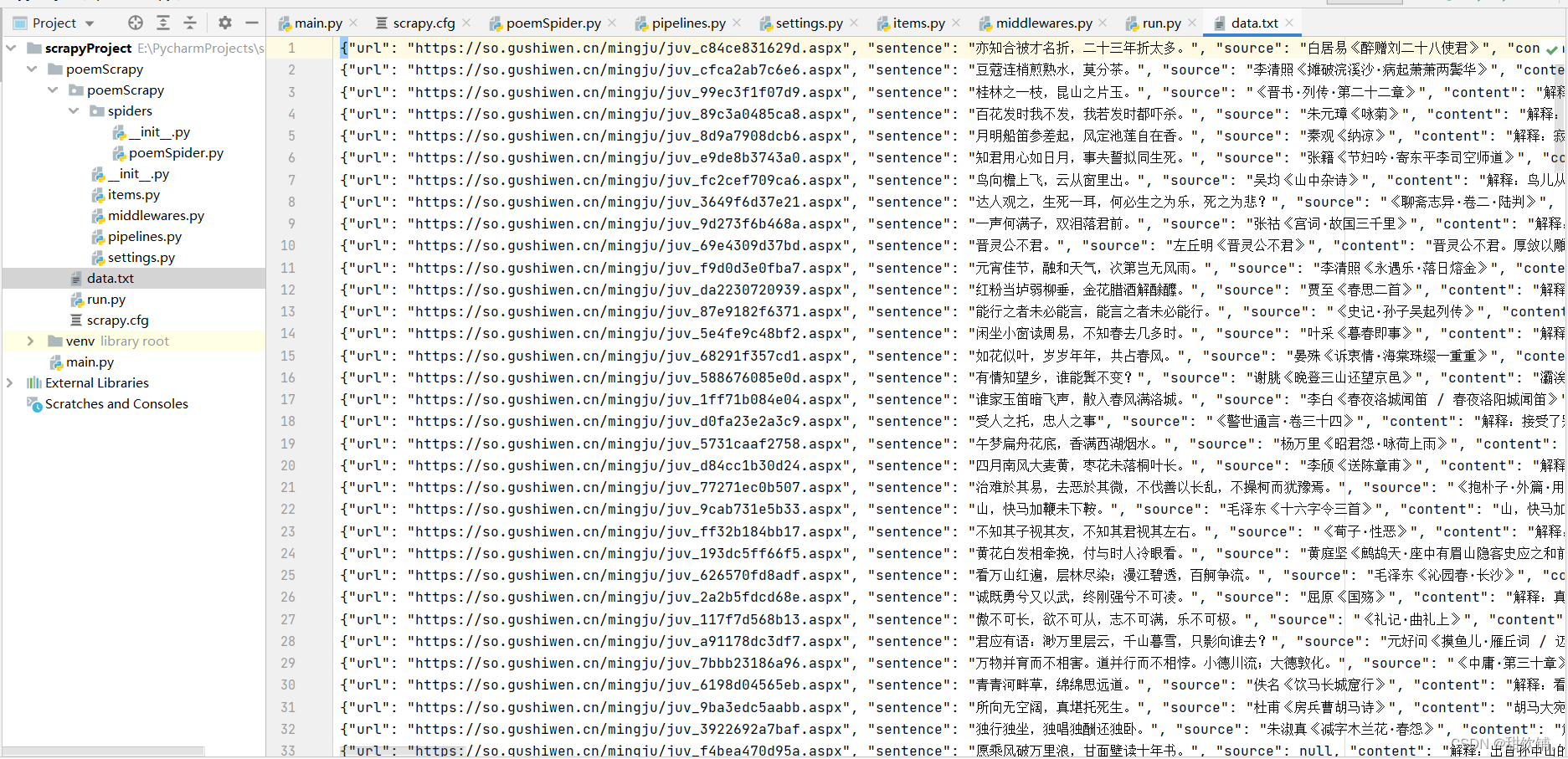Switch to the items.py tab
Image resolution: width=1568 pixels, height=759 pixels.
pyautogui.click(x=918, y=23)
